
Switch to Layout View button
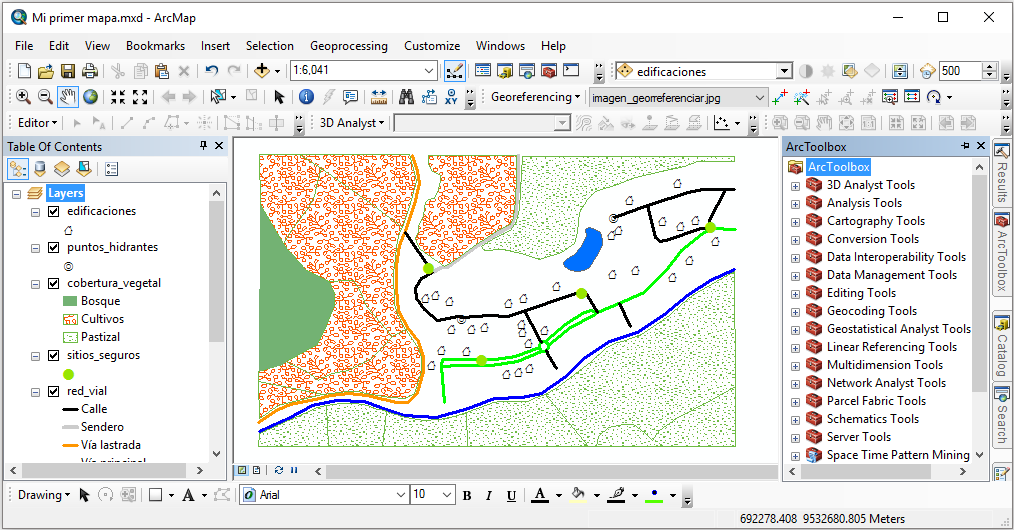[x=257, y=471]
